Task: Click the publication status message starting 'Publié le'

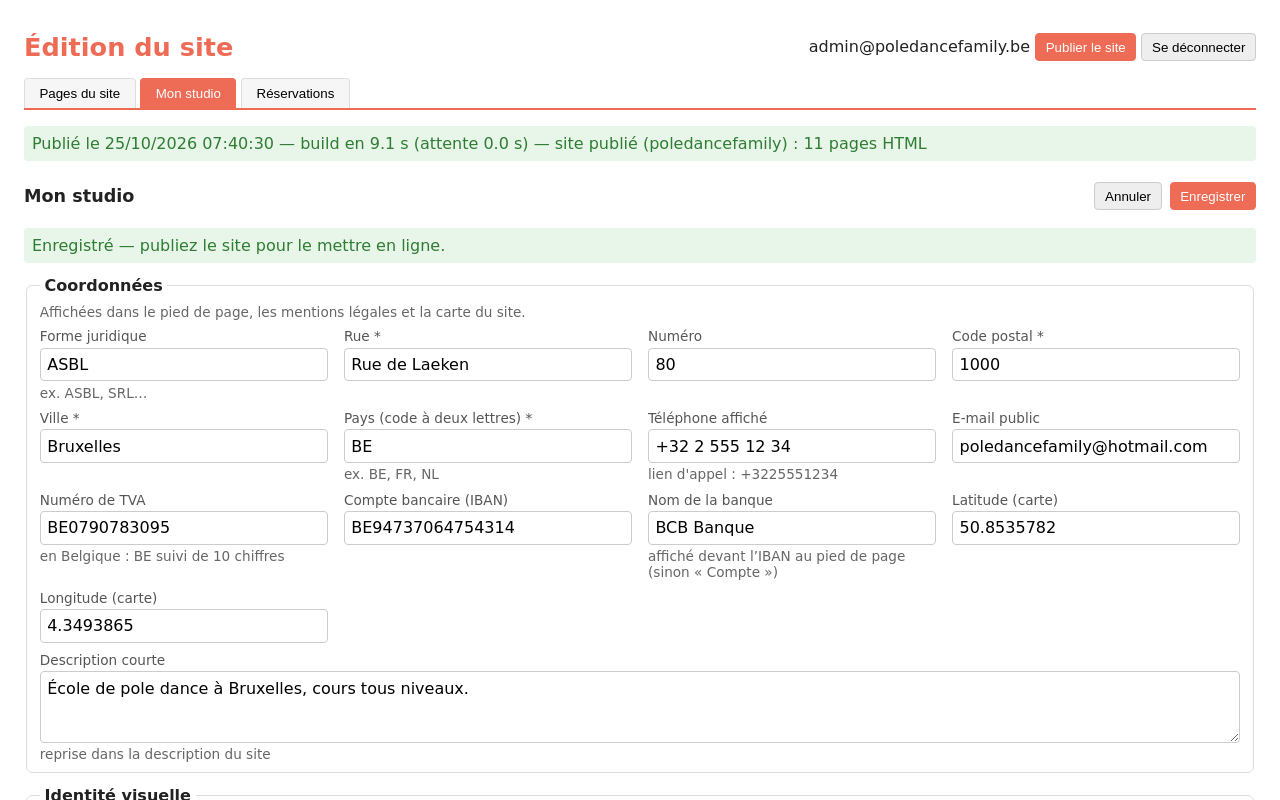Action: click(x=640, y=143)
